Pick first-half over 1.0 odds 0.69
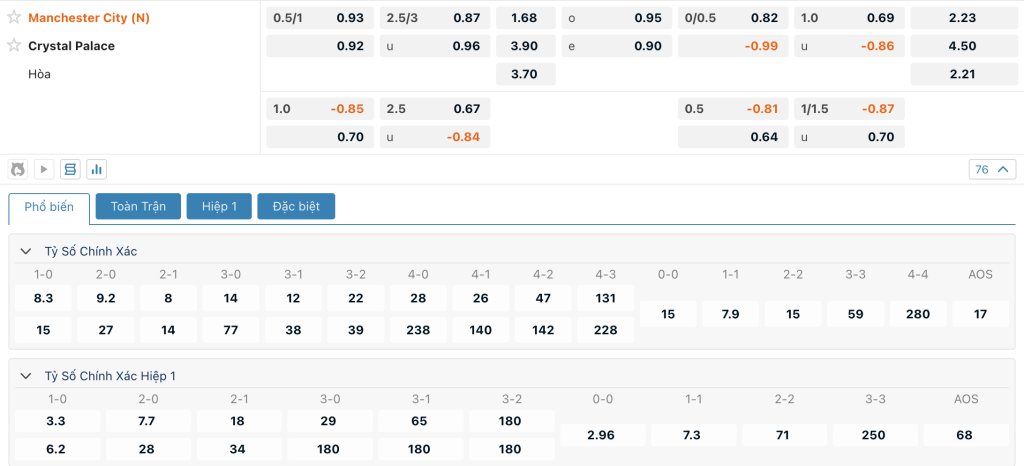Image resolution: width=1024 pixels, height=466 pixels. (850, 18)
